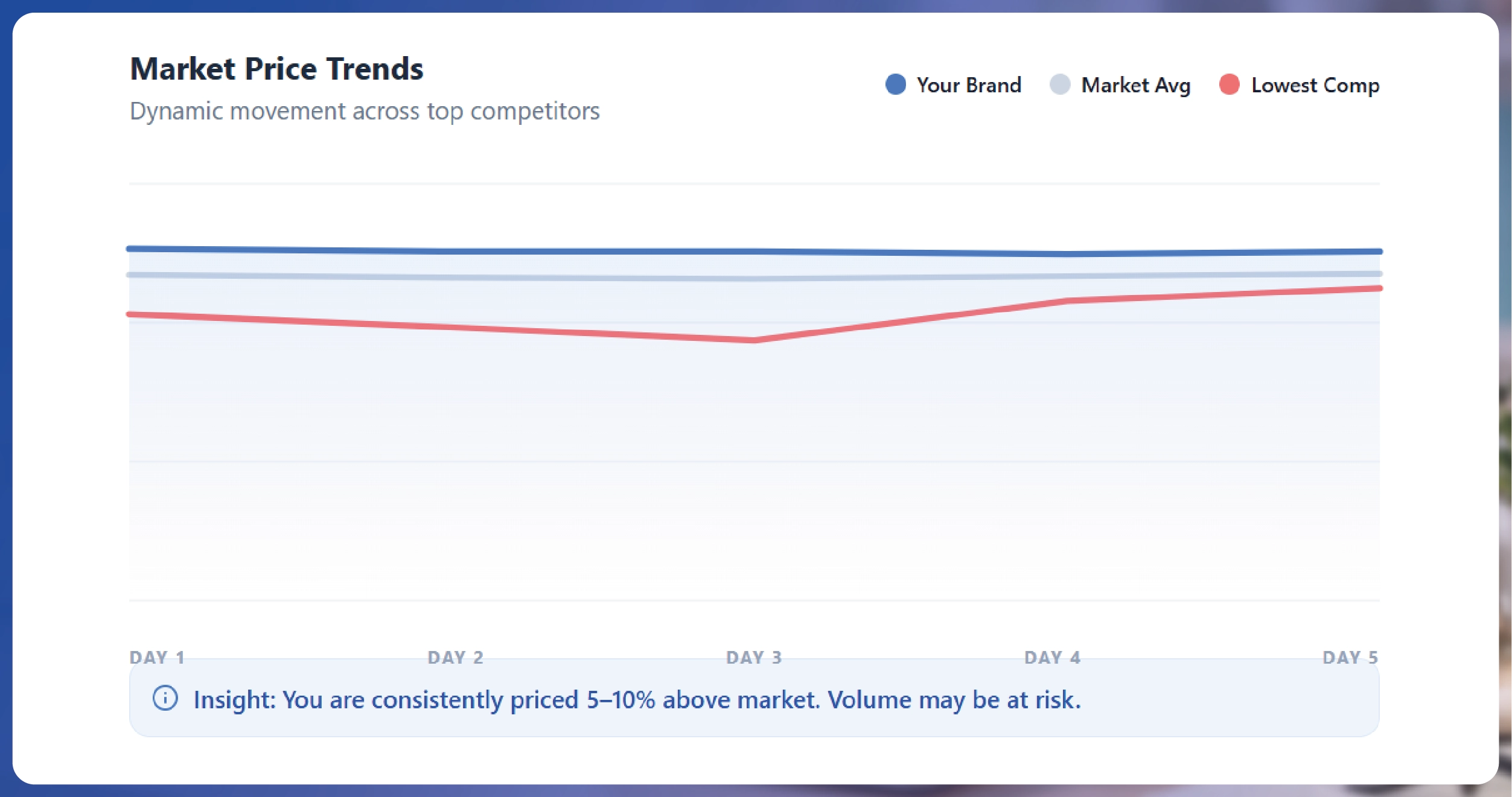Select the DAY 3 axis label
This screenshot has height=797, width=1512.
(x=754, y=657)
